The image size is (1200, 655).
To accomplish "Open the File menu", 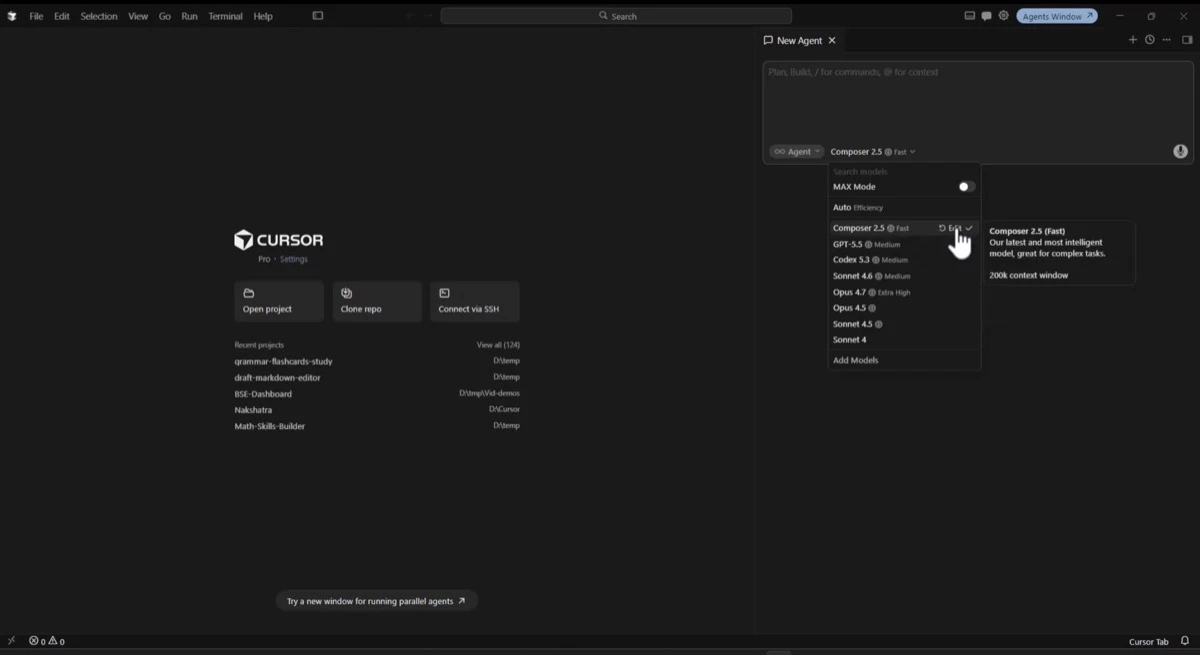I will [36, 16].
